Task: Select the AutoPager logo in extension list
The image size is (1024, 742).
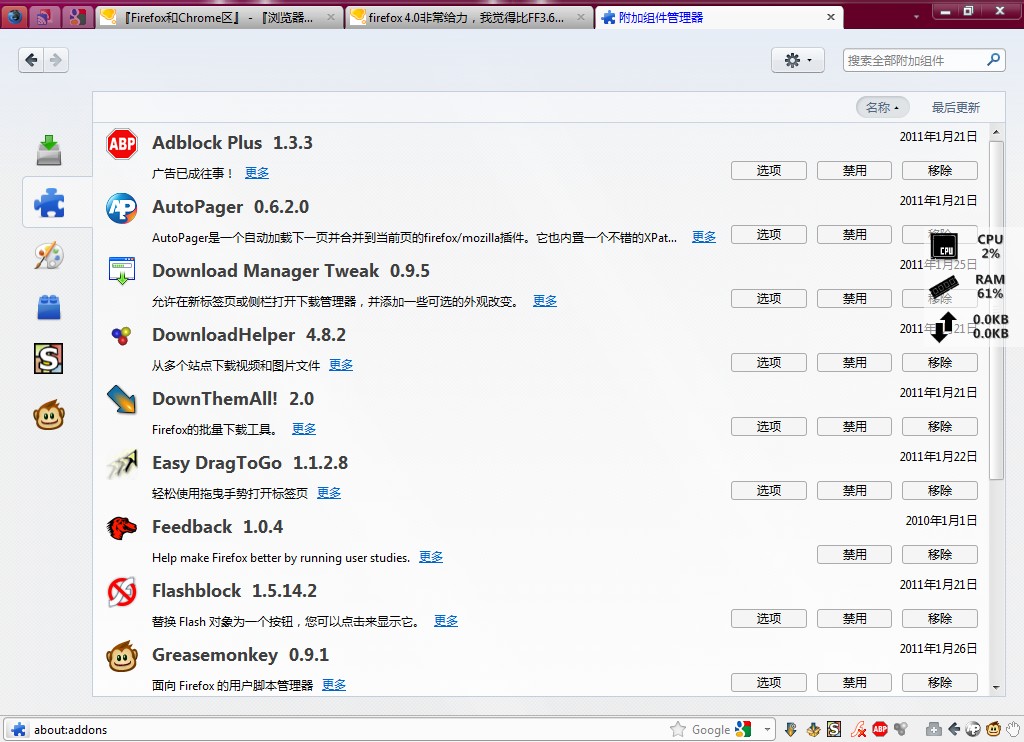Action: click(122, 208)
